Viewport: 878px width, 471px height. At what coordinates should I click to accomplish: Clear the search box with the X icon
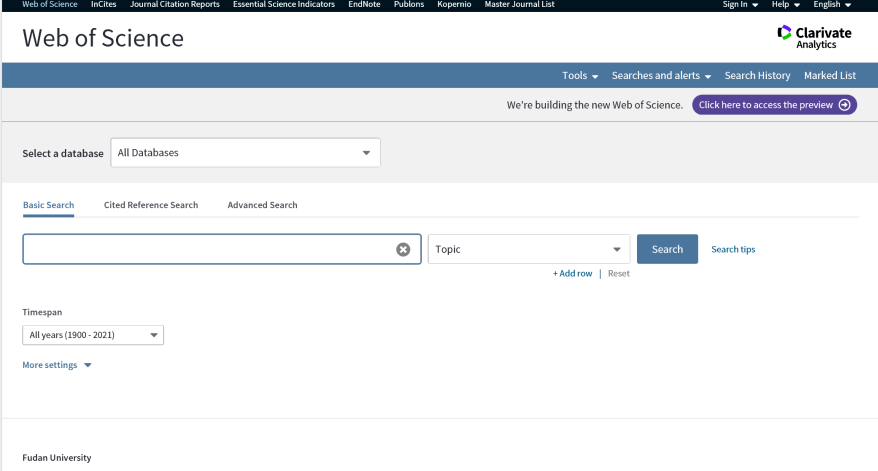click(x=403, y=249)
